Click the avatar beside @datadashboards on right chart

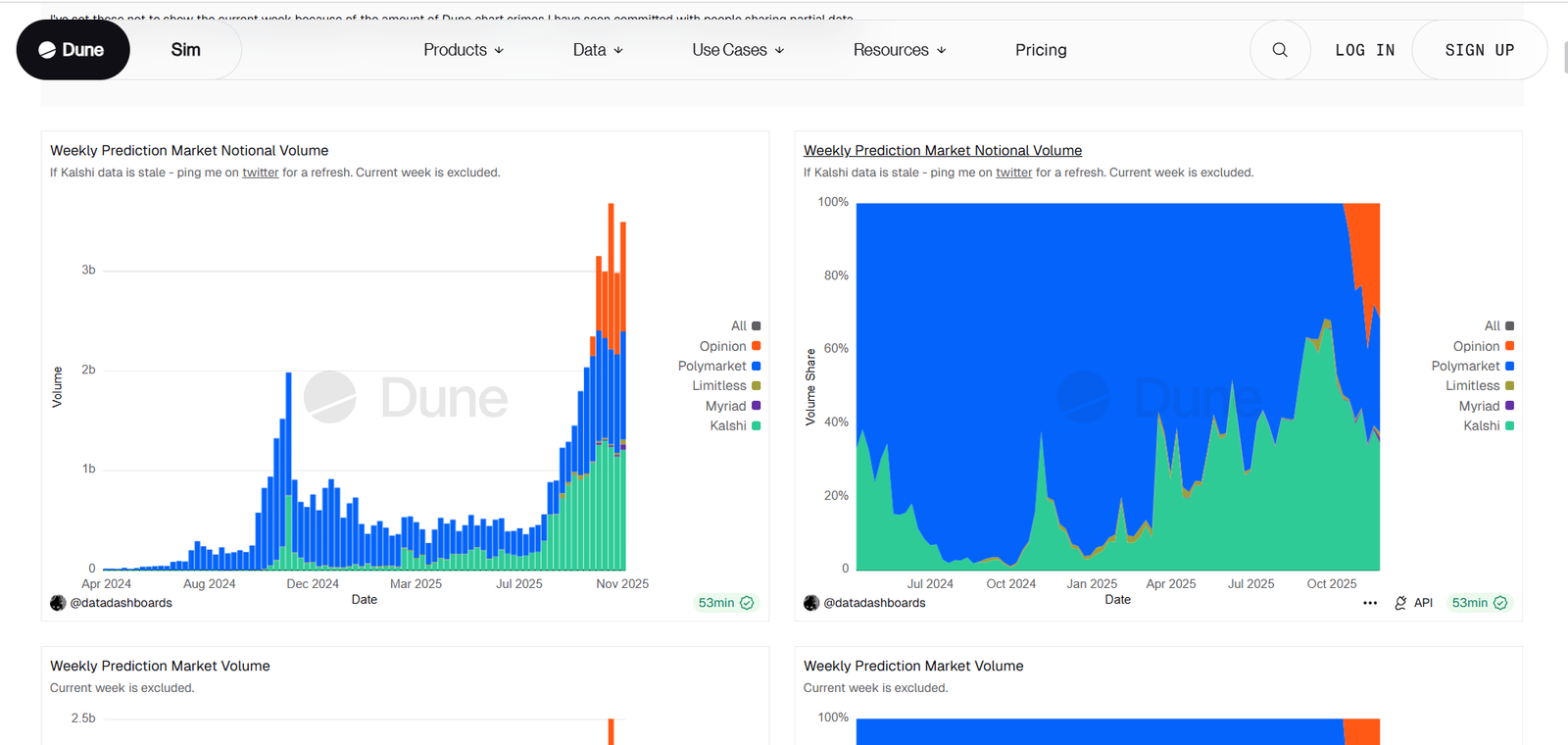pos(811,603)
